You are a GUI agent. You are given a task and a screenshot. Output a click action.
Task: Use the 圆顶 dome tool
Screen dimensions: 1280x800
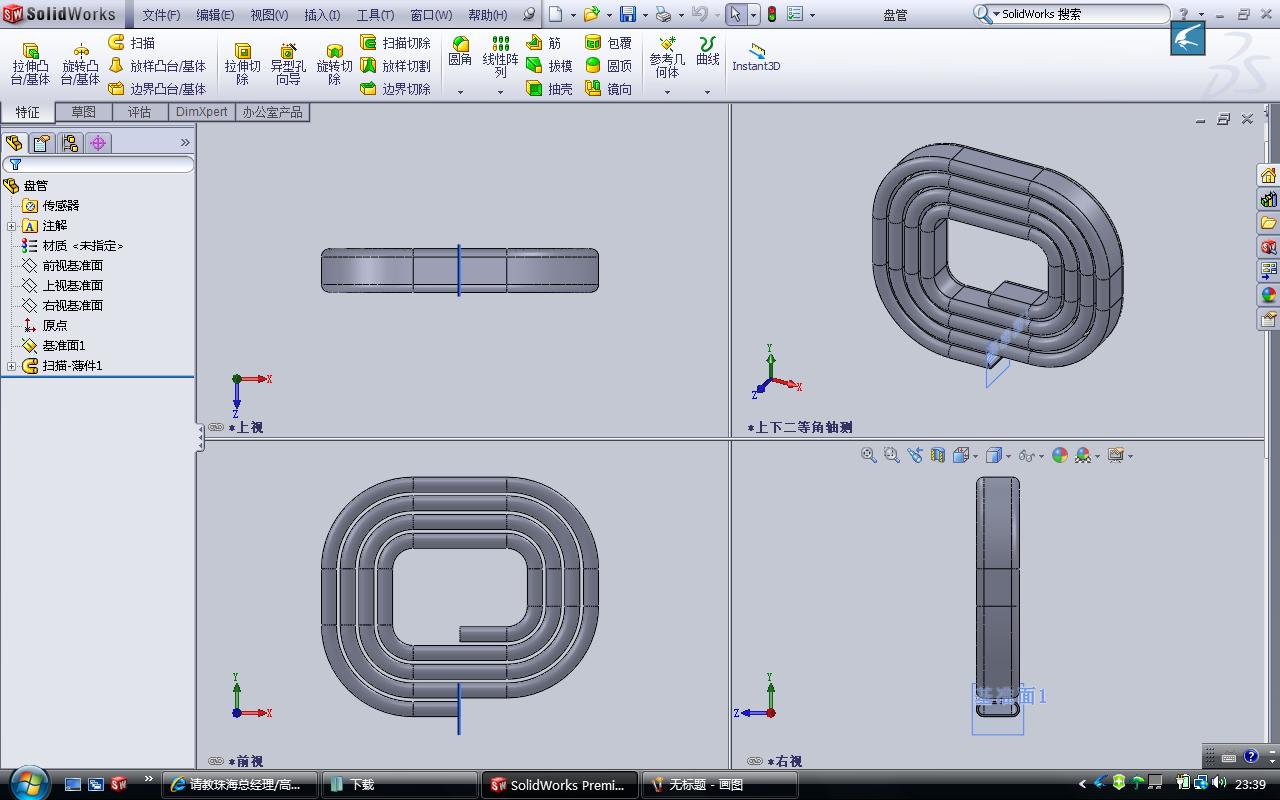[x=608, y=66]
